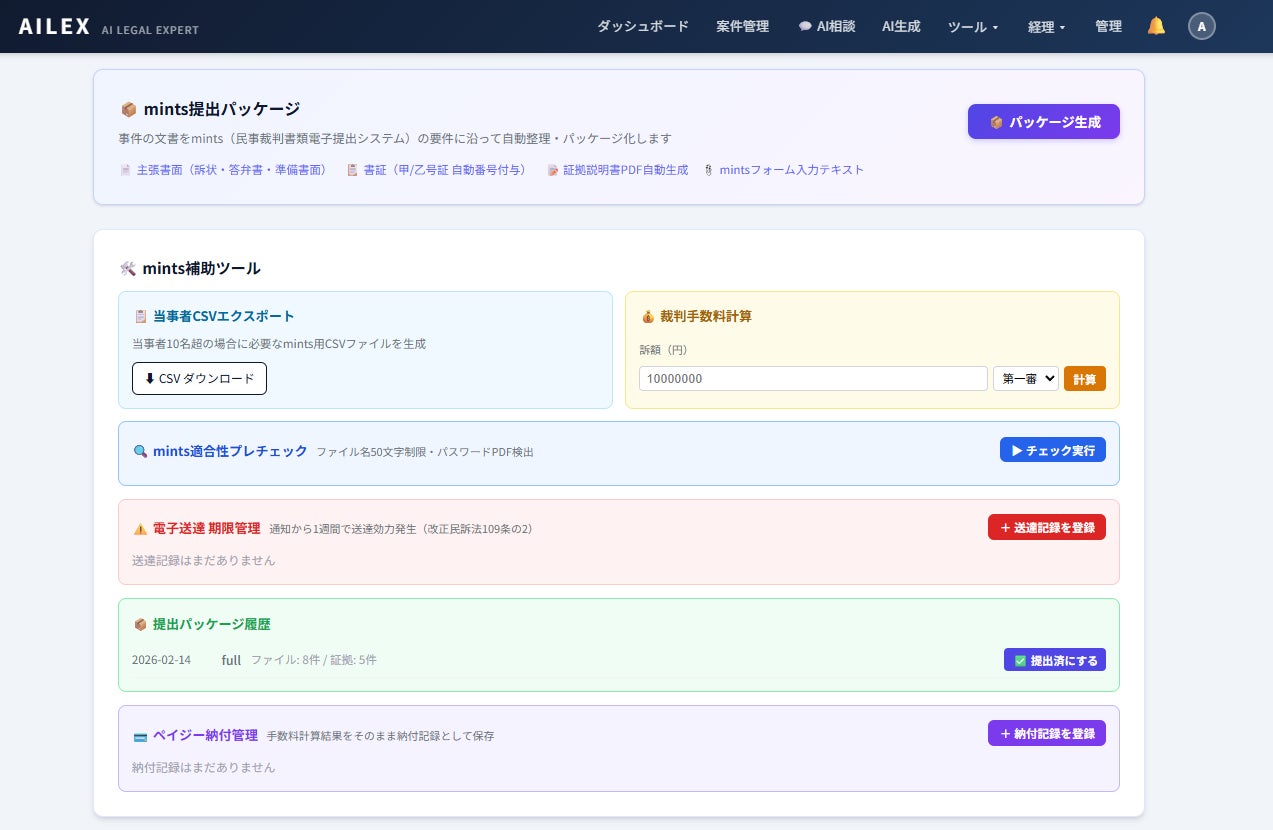Mark the 2026-02-14 package as 提出済
1273x830 pixels.
(x=1055, y=660)
